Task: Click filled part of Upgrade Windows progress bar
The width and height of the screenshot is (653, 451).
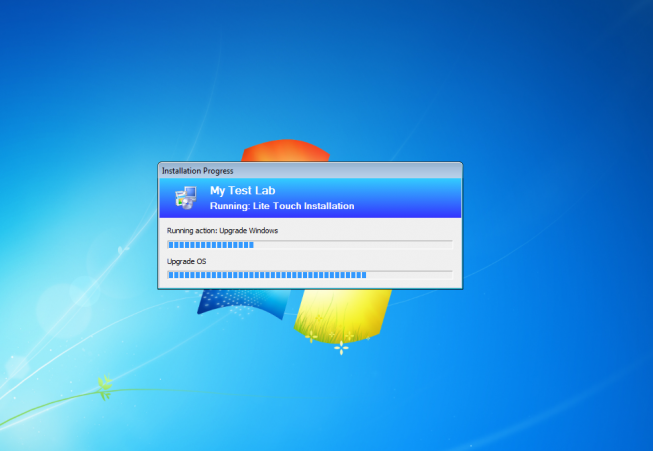Action: coord(210,244)
